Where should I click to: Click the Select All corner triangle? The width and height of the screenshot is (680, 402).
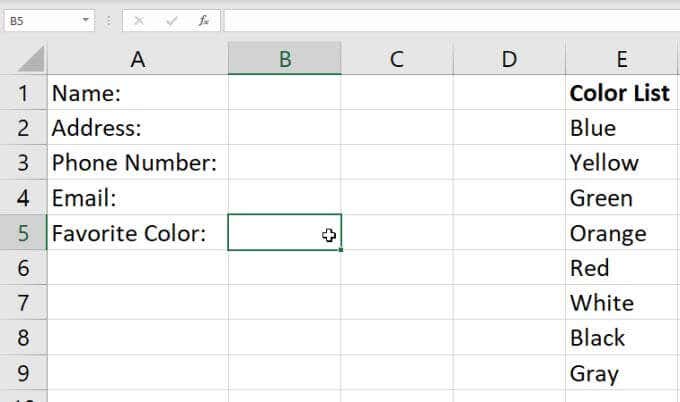pos(32,61)
